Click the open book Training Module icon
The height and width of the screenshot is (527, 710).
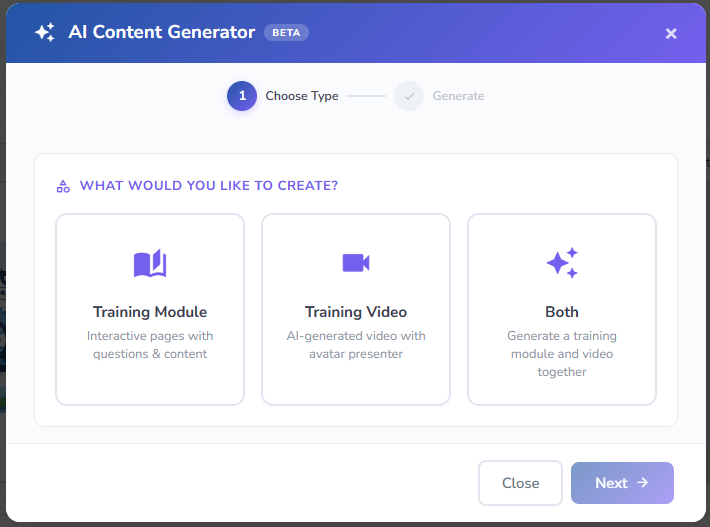(x=150, y=263)
